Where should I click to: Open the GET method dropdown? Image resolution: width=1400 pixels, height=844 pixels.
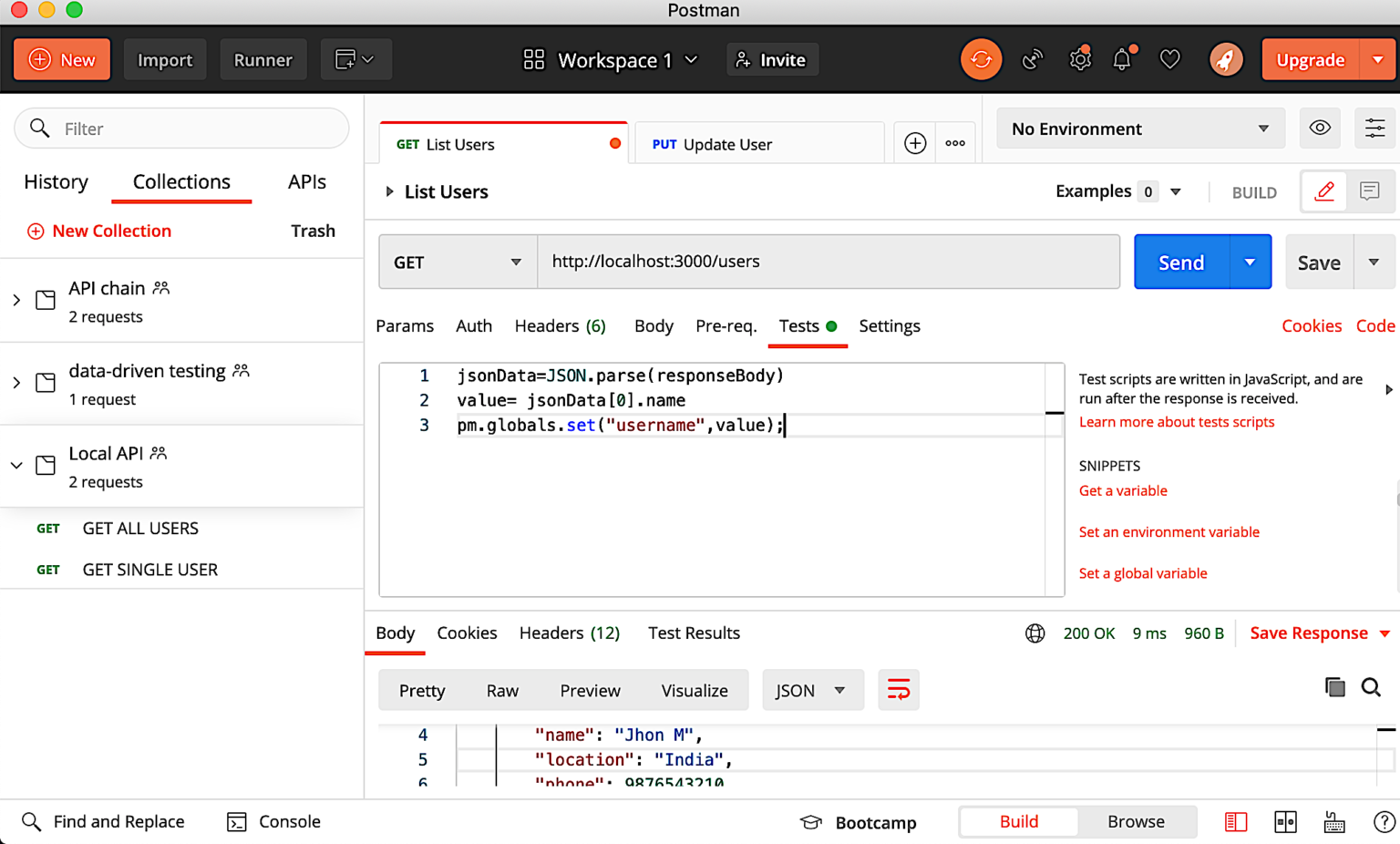click(x=458, y=262)
